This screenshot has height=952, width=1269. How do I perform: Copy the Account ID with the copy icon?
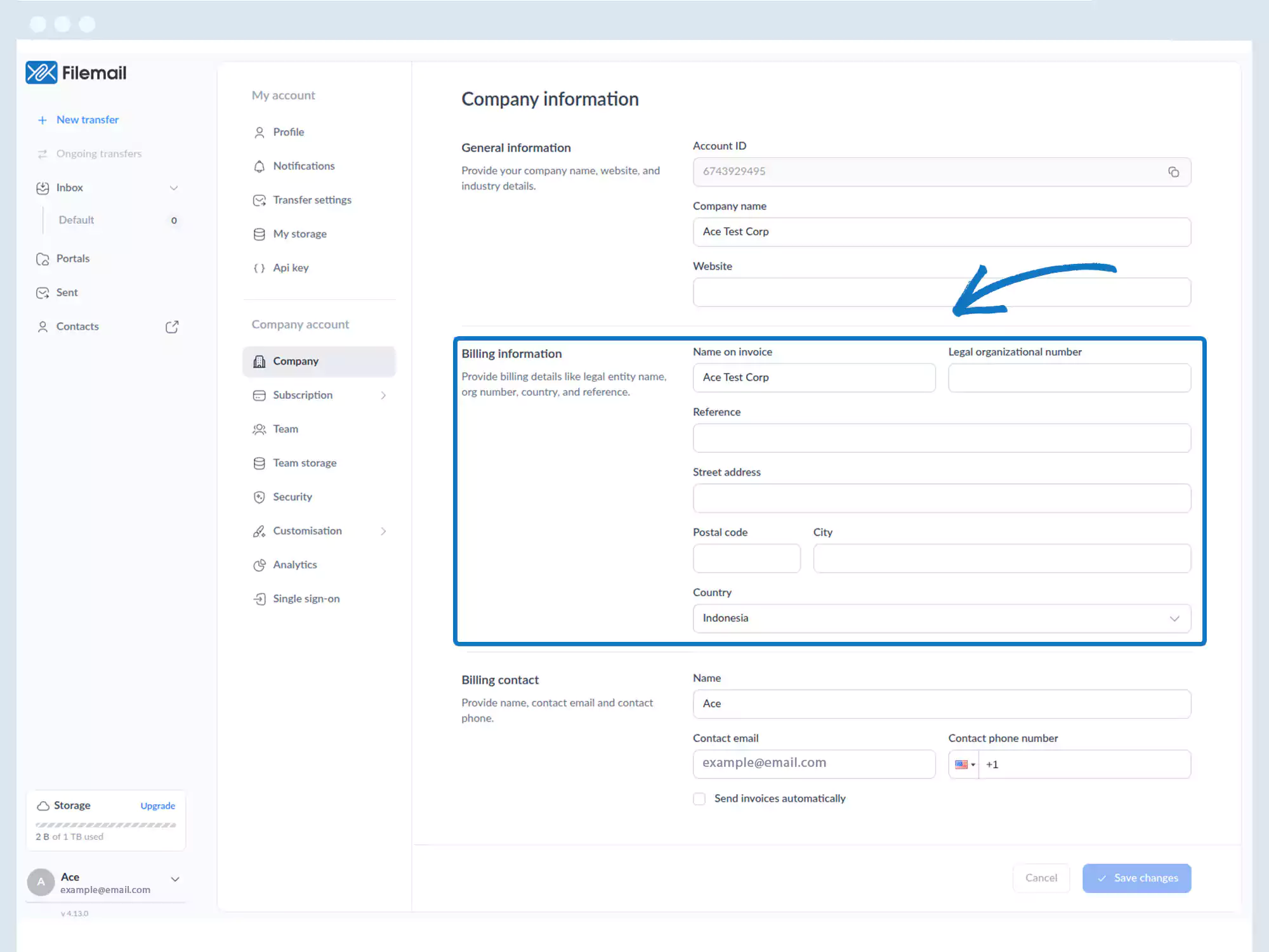pos(1173,172)
